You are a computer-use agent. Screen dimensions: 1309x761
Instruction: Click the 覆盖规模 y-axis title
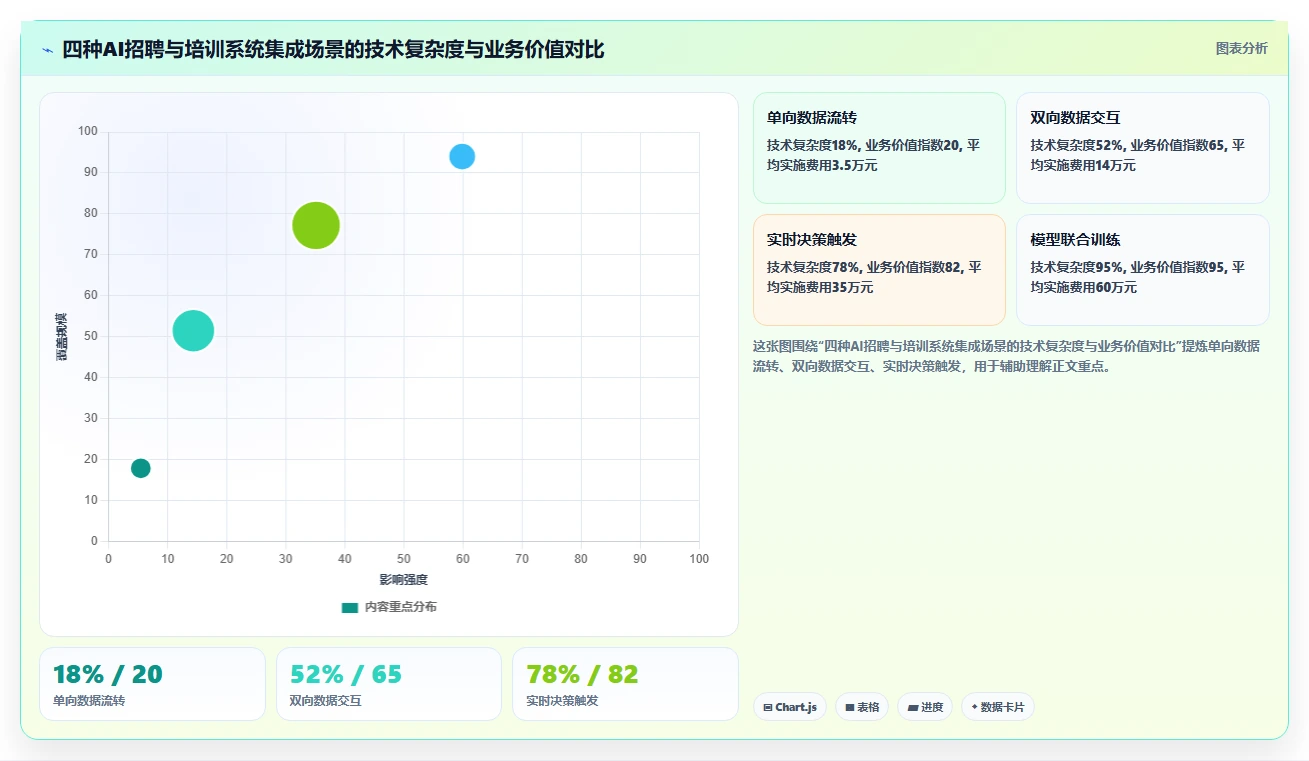(x=61, y=336)
